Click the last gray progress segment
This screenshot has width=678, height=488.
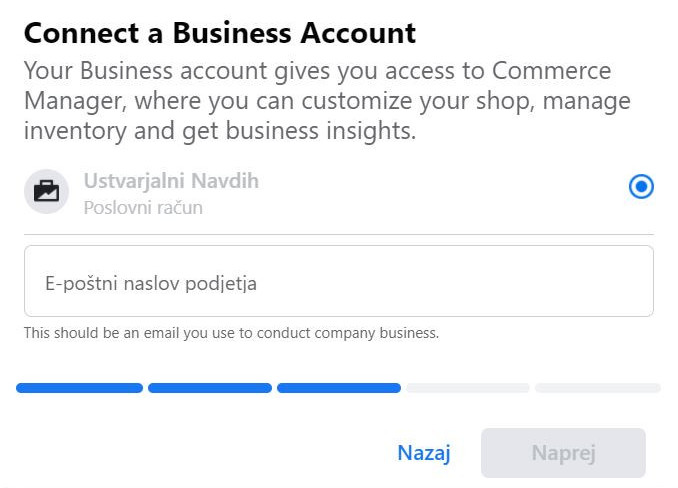pyautogui.click(x=598, y=388)
